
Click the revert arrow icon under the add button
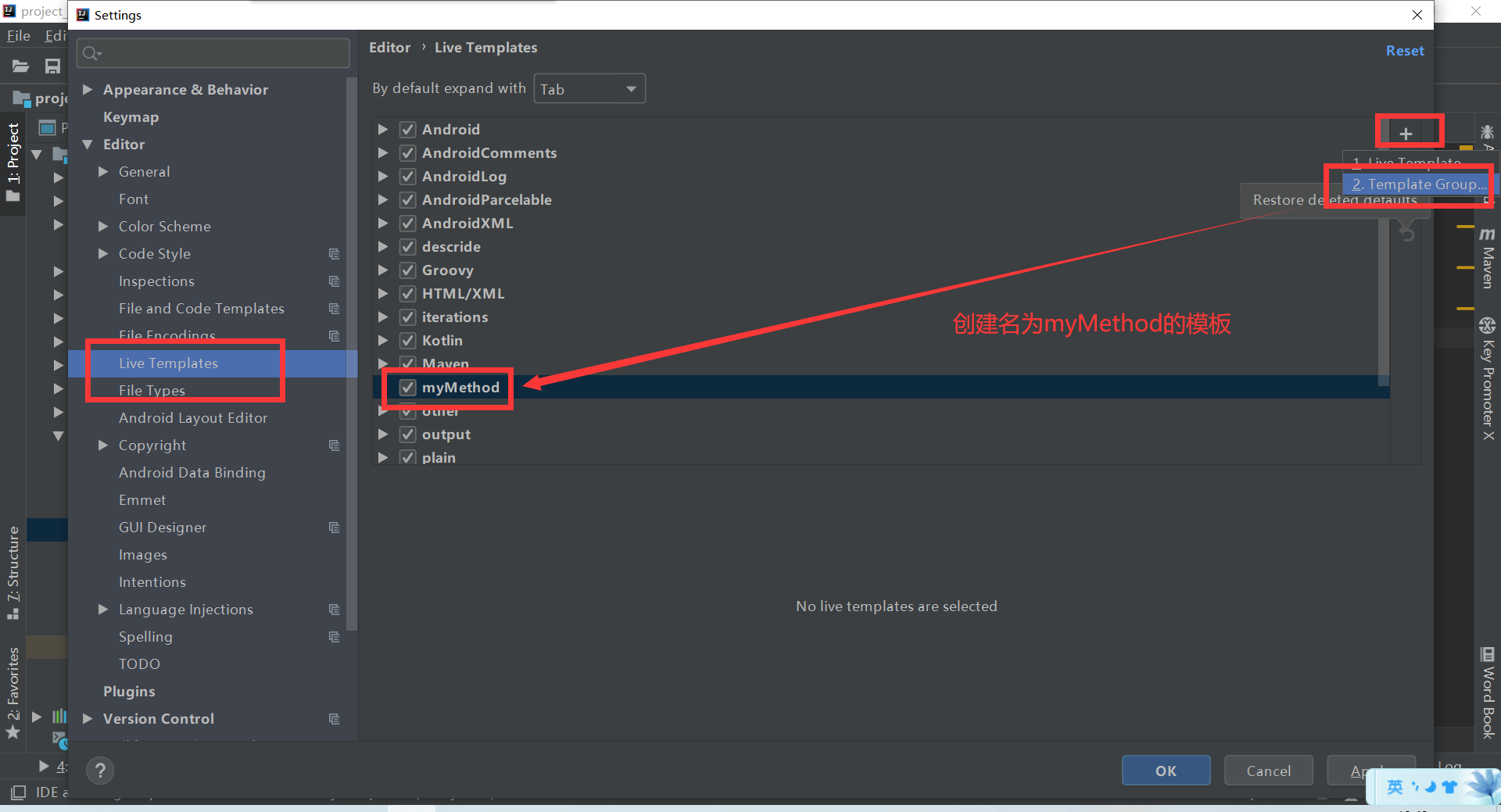(x=1407, y=233)
